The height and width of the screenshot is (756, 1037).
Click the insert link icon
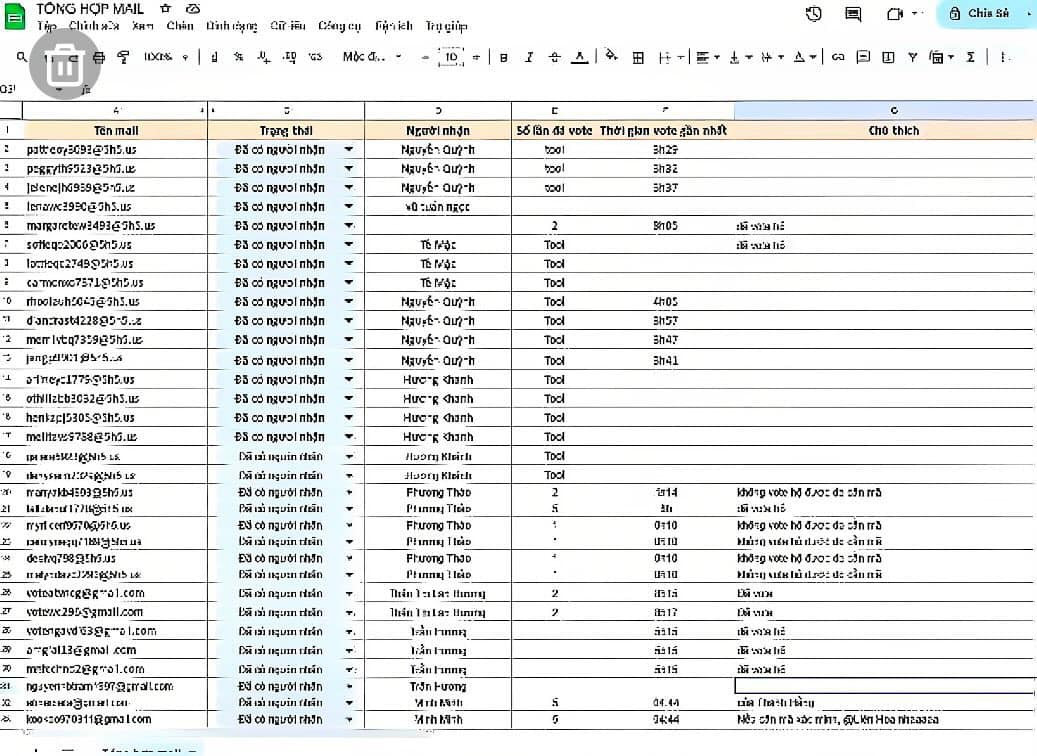(838, 58)
